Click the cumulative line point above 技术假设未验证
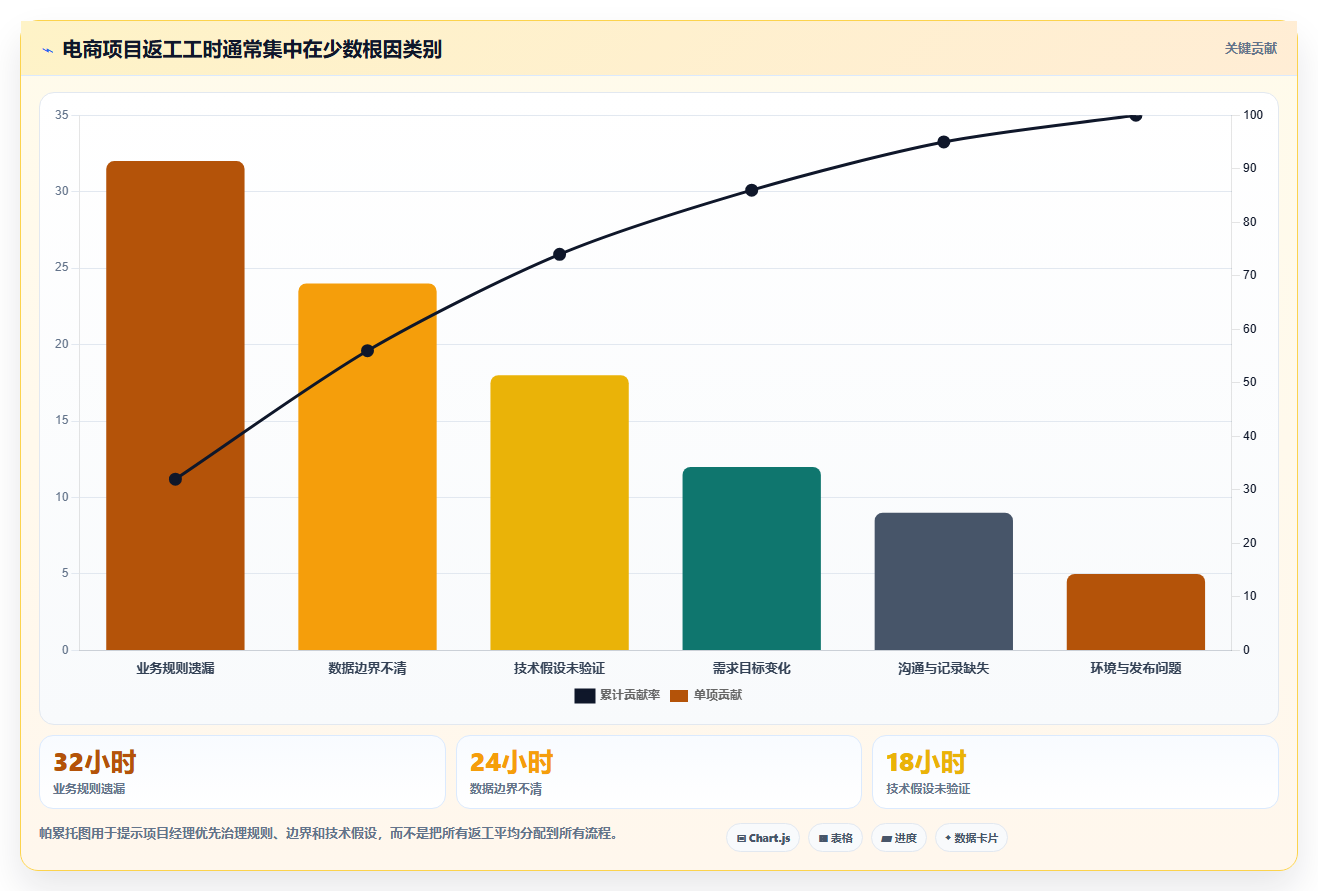 (x=559, y=254)
